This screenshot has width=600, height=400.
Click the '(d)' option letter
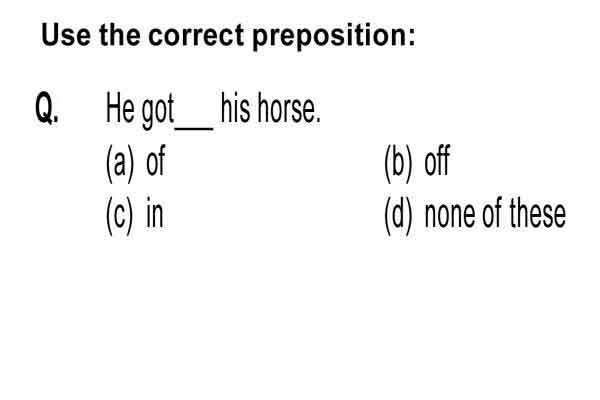coord(399,216)
